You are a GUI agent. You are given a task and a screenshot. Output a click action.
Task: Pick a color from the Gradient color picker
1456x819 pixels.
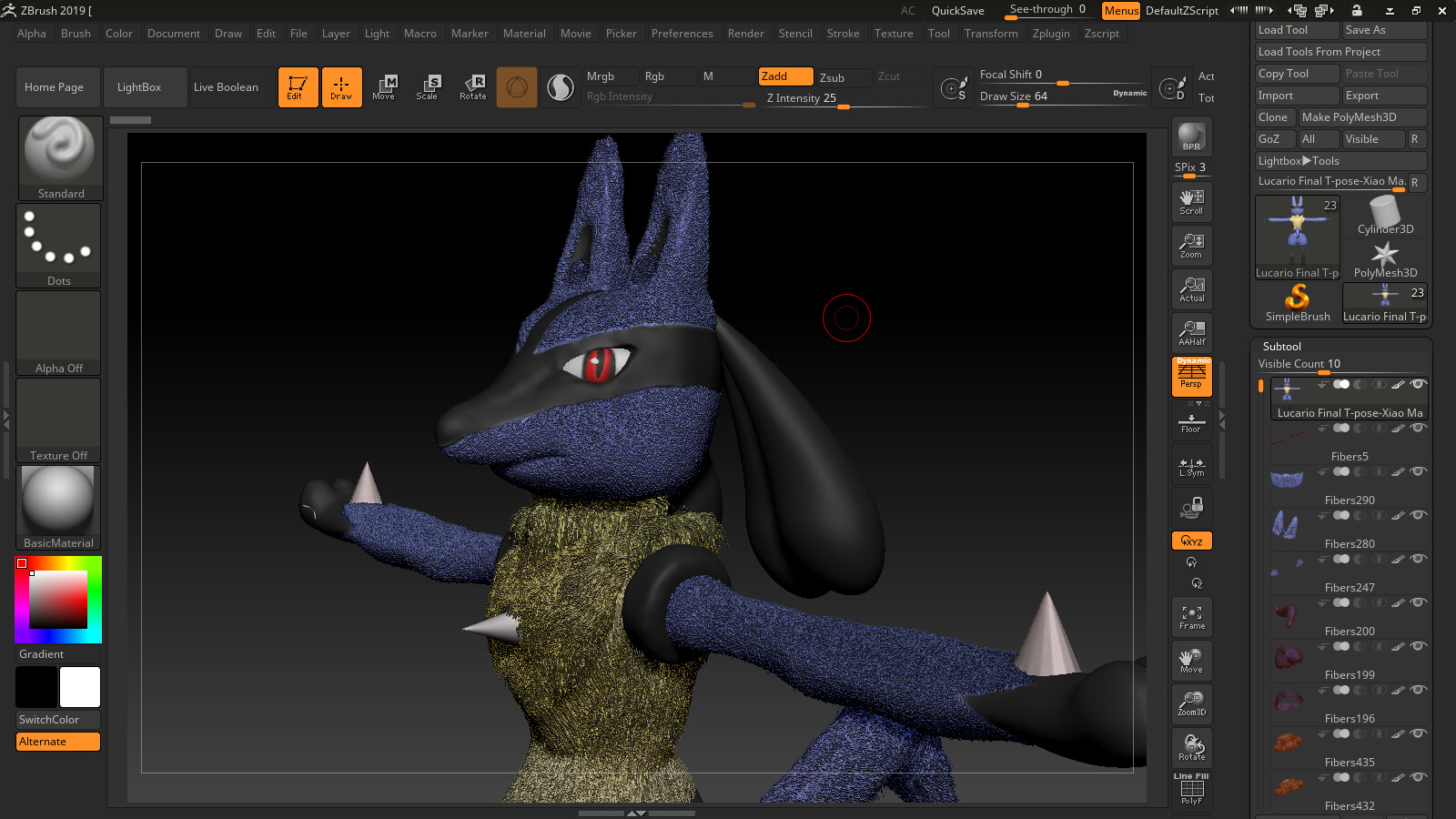tap(58, 599)
